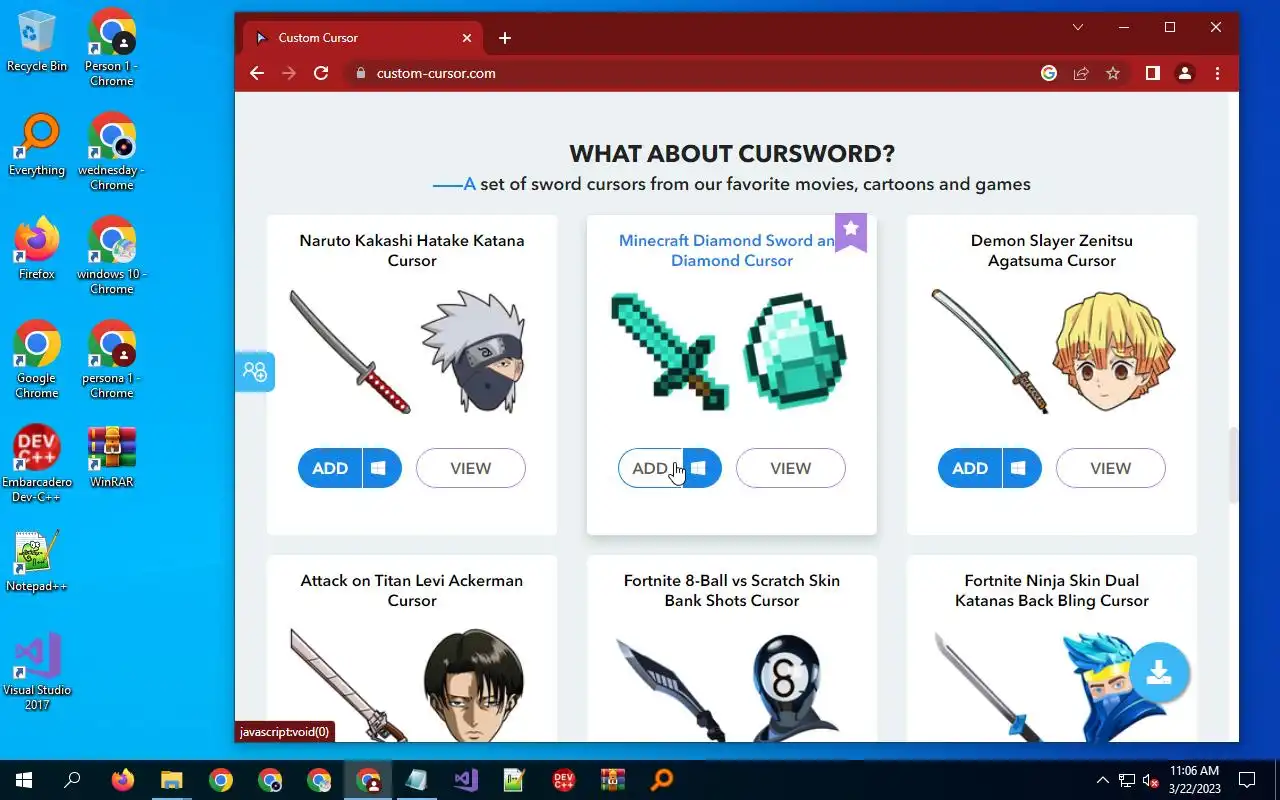View site information lock icon

pyautogui.click(x=361, y=73)
